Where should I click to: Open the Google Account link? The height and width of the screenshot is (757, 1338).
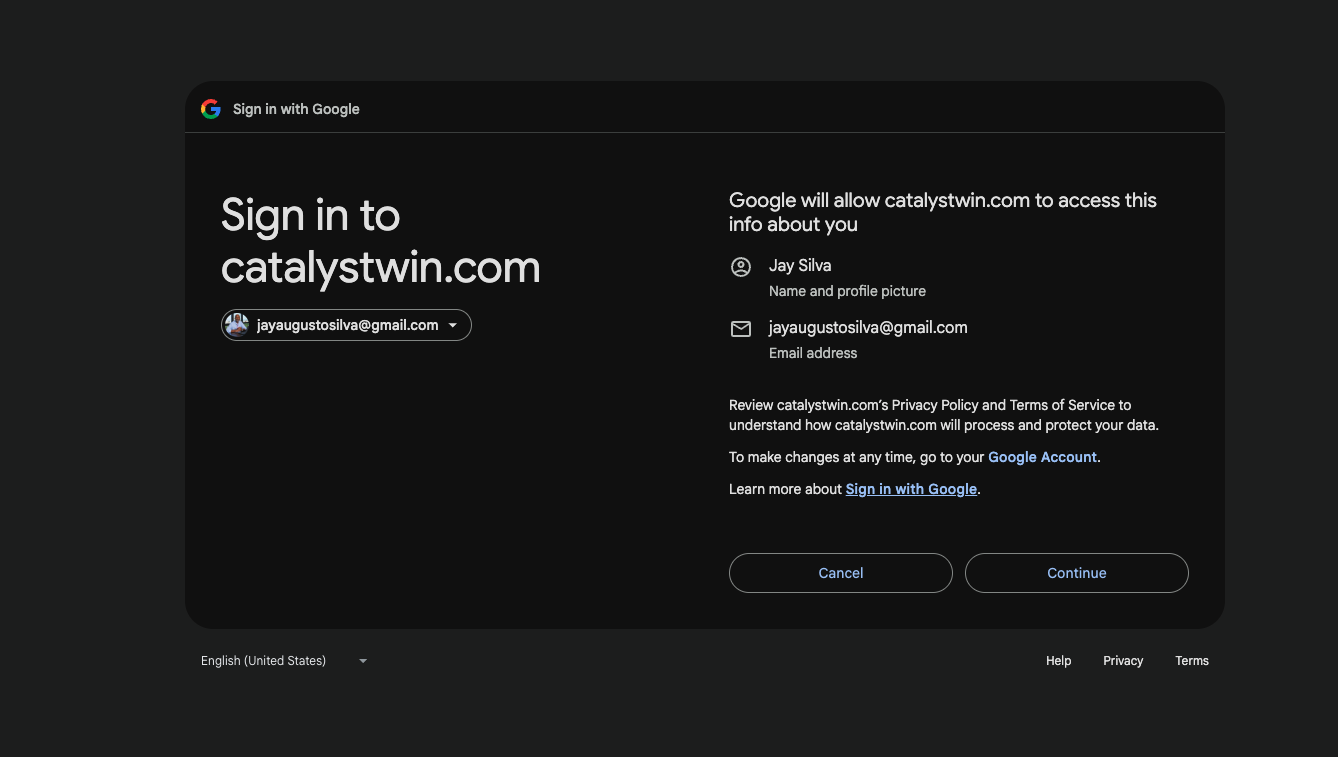point(1042,457)
